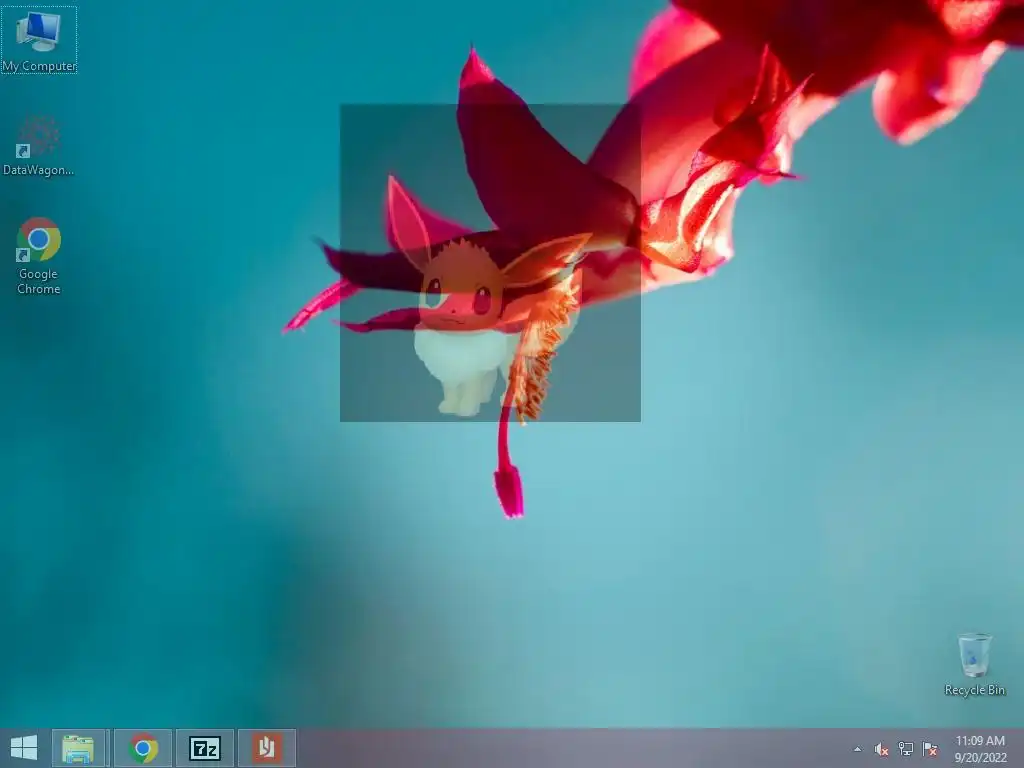The image size is (1024, 768).
Task: Click the muted volume tray icon
Action: (x=881, y=749)
